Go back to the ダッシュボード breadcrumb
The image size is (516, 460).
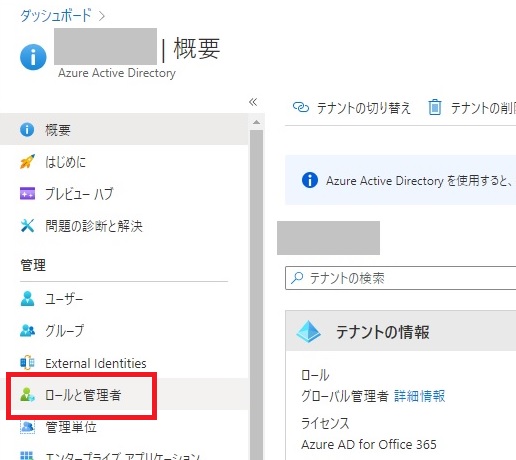pyautogui.click(x=56, y=15)
